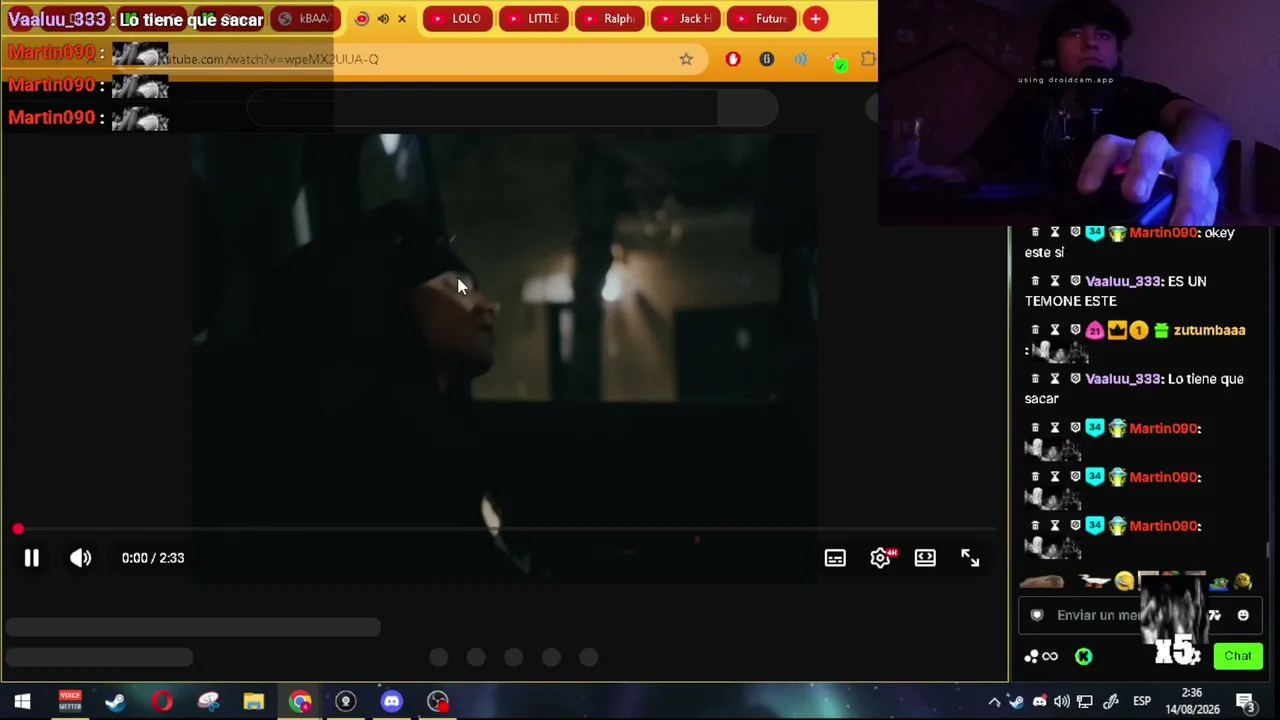1280x720 pixels.
Task: Click the green Kick logo icon below chat
Action: click(x=1083, y=656)
